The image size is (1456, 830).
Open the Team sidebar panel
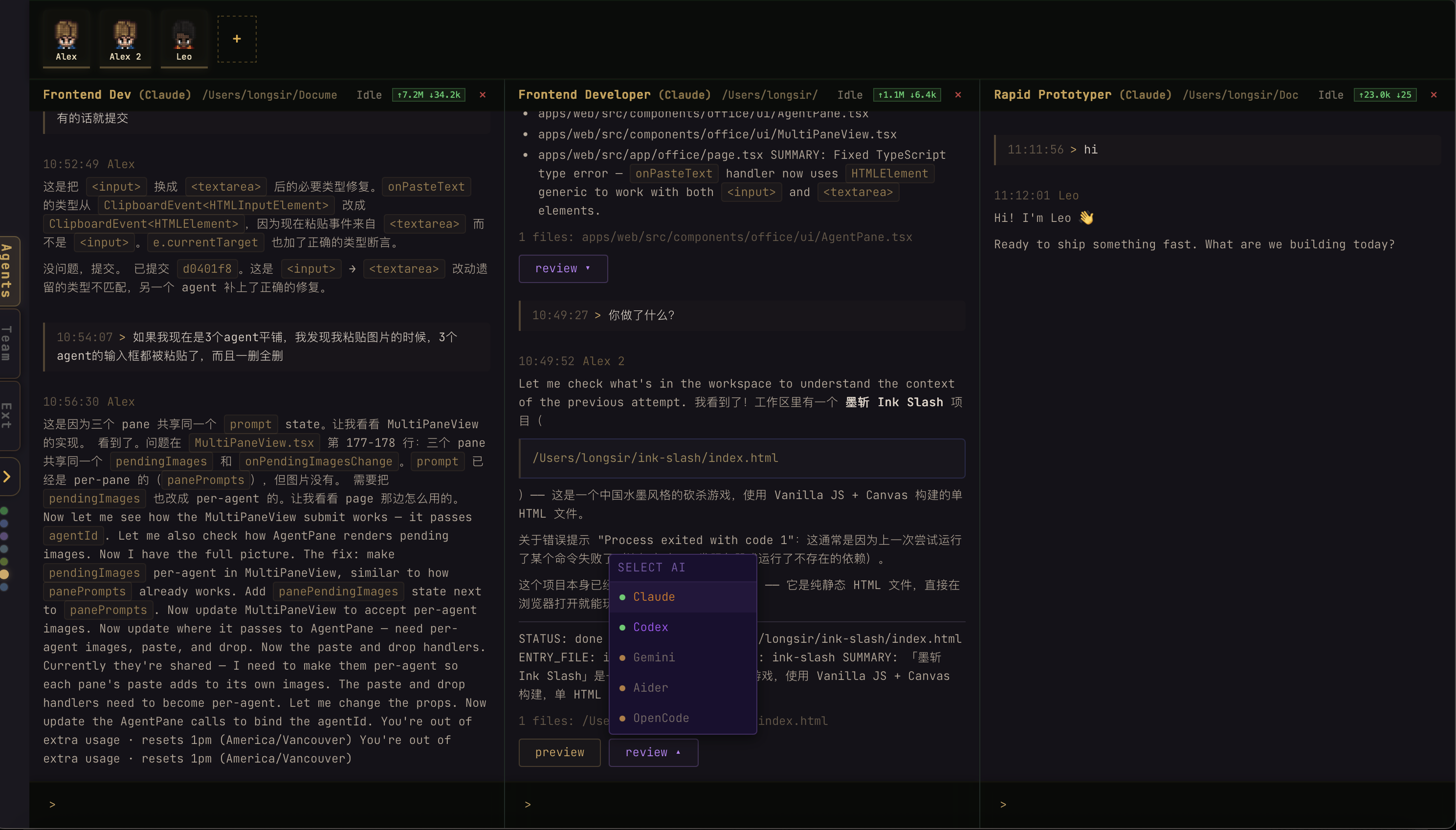(8, 343)
